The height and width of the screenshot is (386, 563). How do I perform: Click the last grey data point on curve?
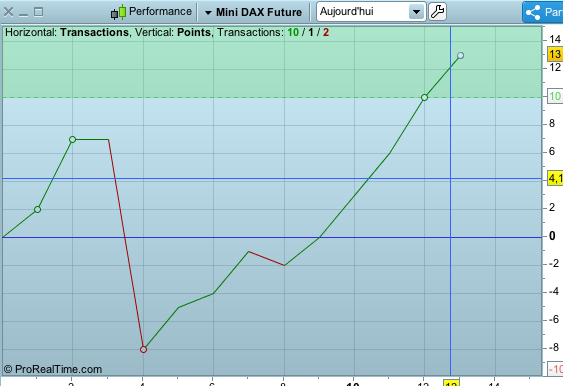(x=460, y=56)
